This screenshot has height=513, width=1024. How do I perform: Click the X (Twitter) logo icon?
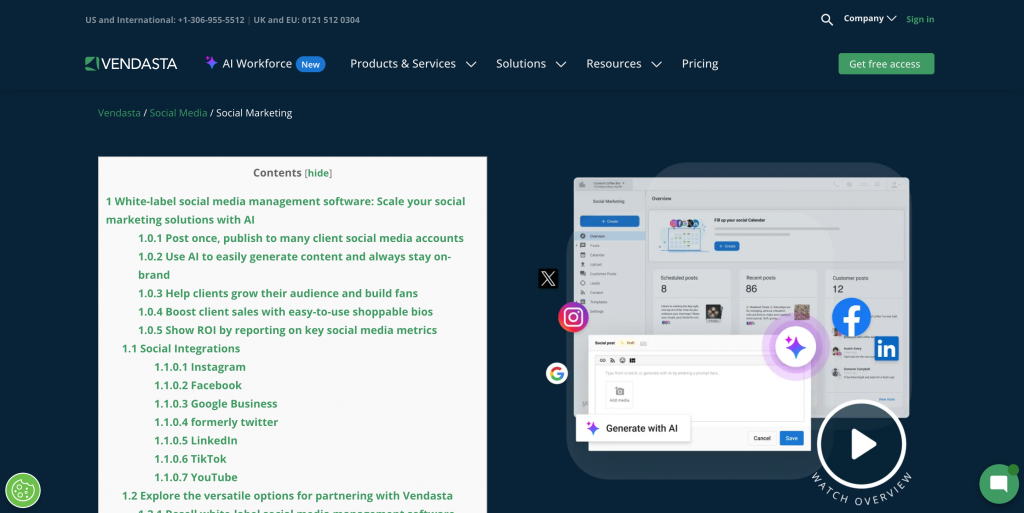click(x=548, y=278)
